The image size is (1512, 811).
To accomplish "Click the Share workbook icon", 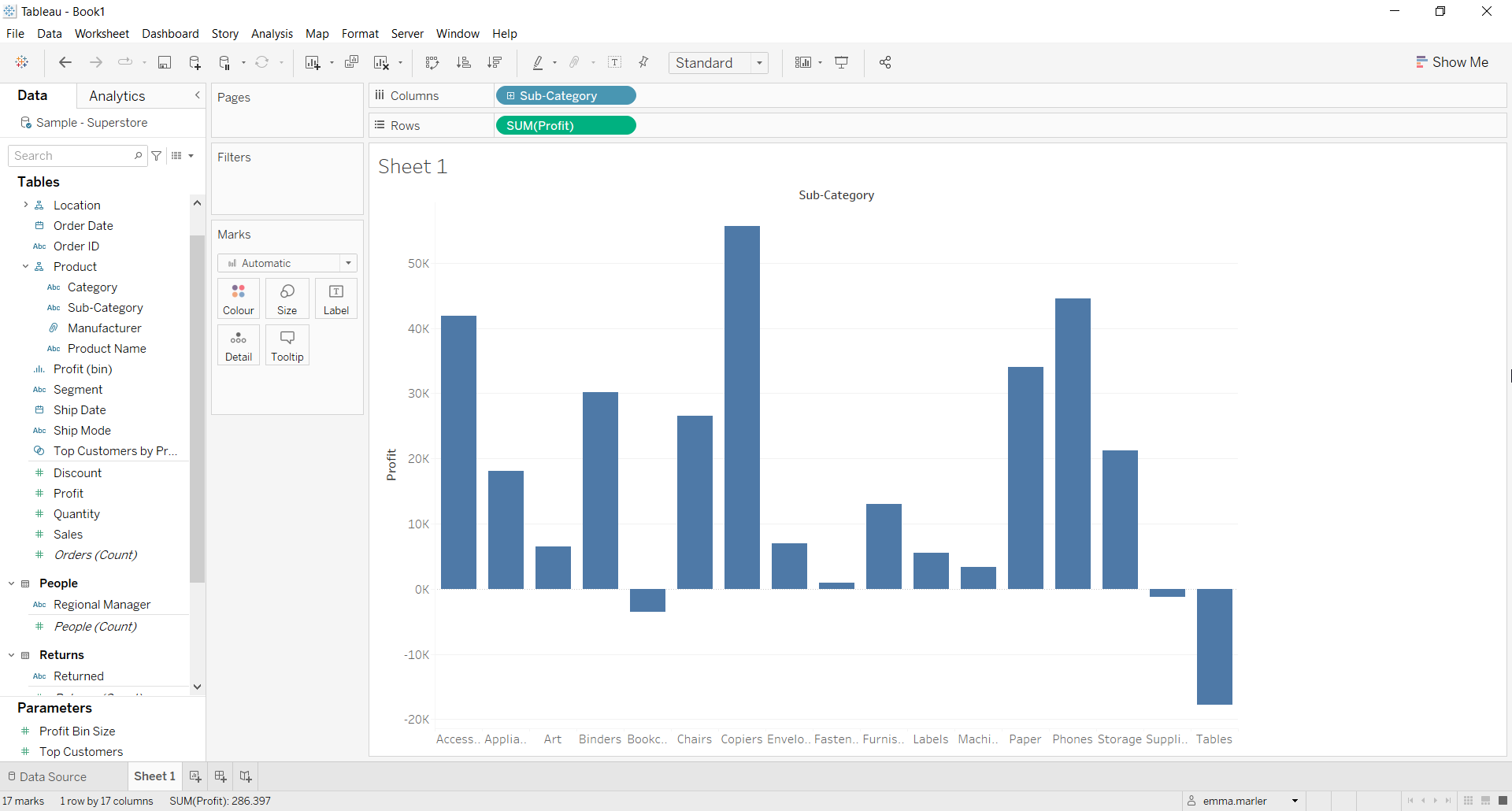I will (885, 63).
